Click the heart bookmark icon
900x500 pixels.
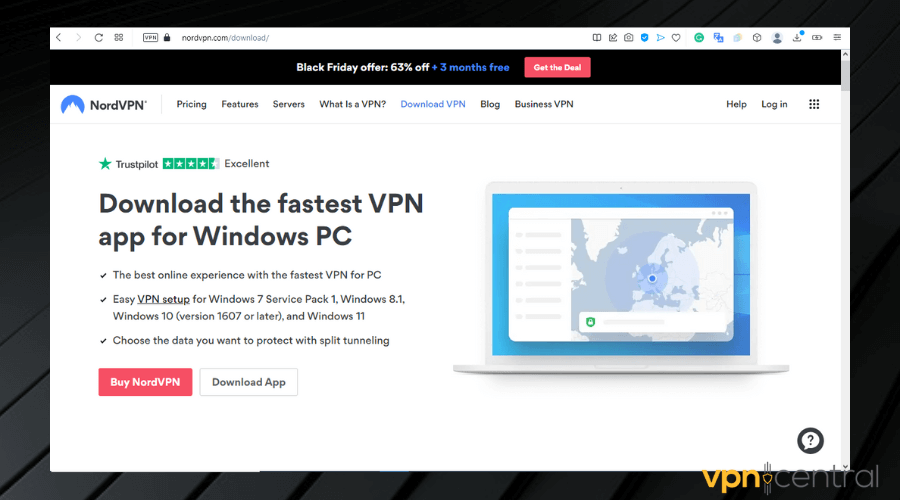(676, 38)
